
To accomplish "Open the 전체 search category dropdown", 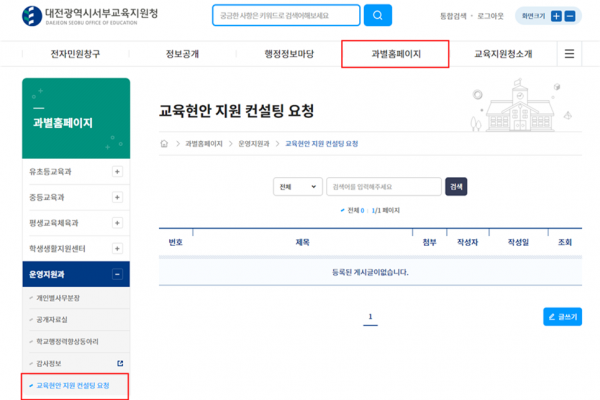I will tap(297, 187).
